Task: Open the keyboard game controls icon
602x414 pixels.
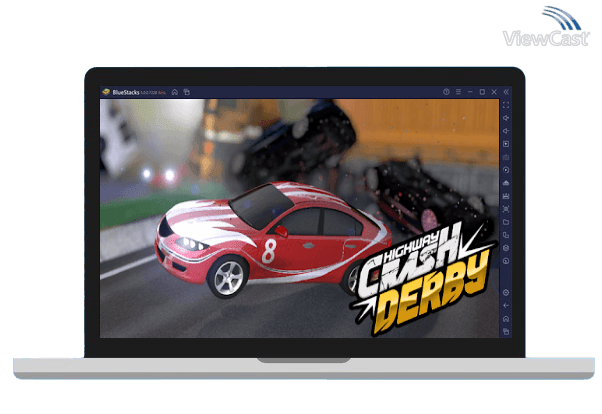Action: tap(506, 157)
